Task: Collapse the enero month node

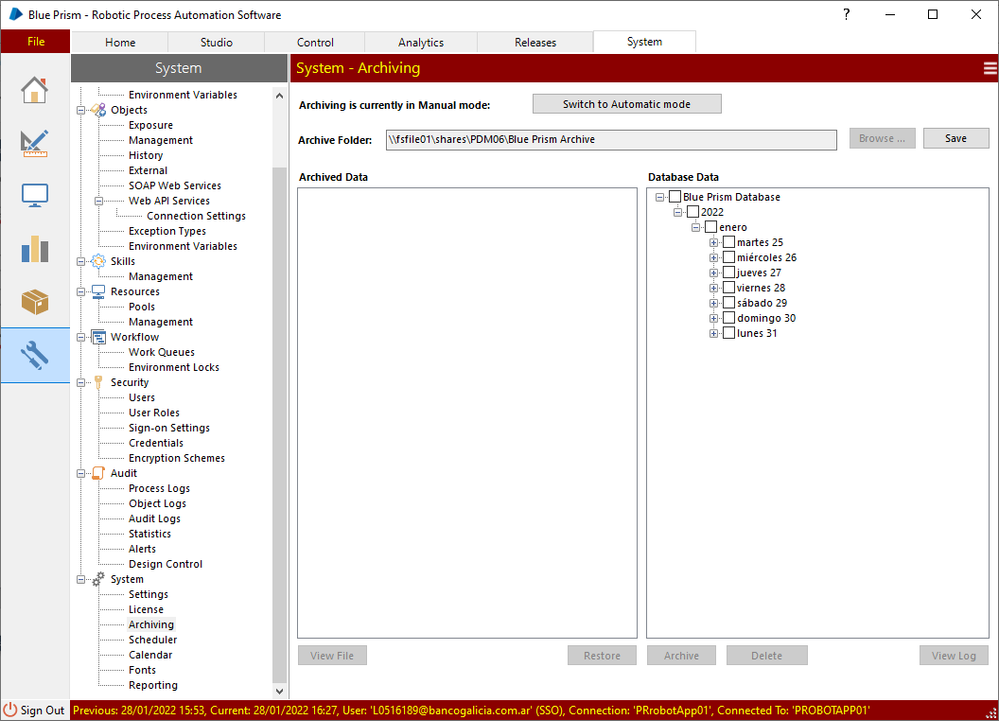Action: coord(696,227)
